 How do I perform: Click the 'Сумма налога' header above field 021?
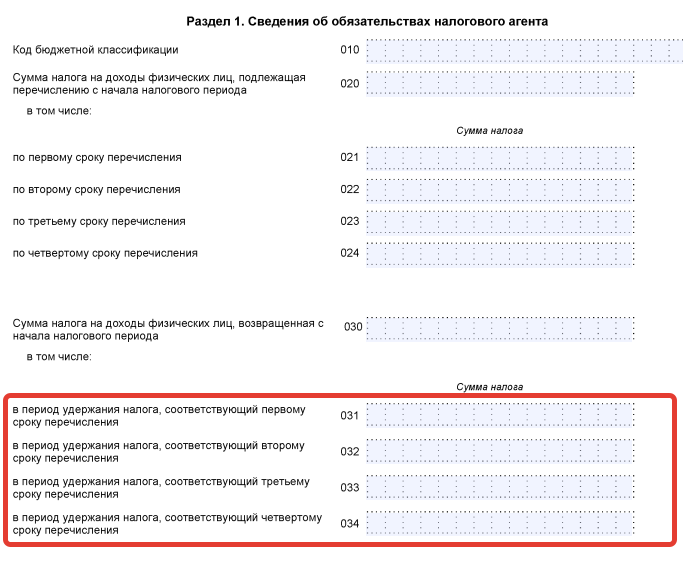489,130
